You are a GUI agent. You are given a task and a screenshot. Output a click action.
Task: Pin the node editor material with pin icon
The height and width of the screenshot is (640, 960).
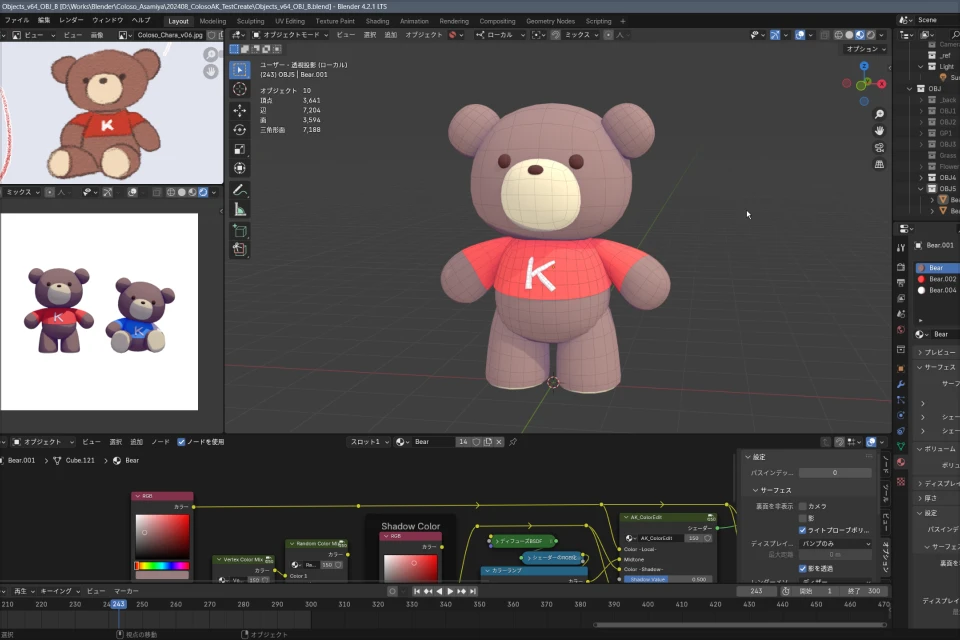(x=513, y=442)
